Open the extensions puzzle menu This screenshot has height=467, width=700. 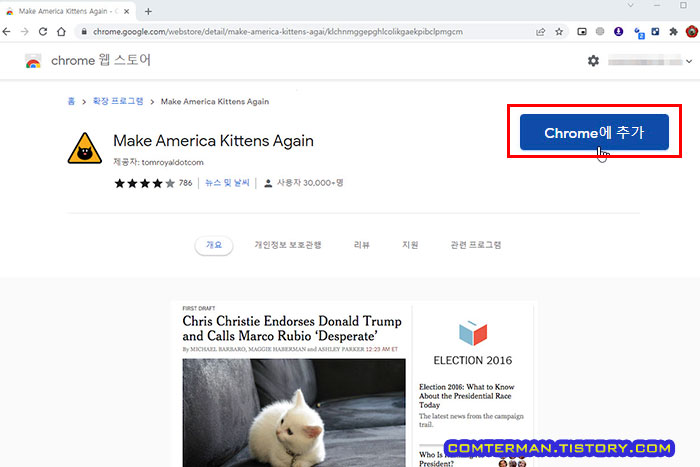coord(673,32)
